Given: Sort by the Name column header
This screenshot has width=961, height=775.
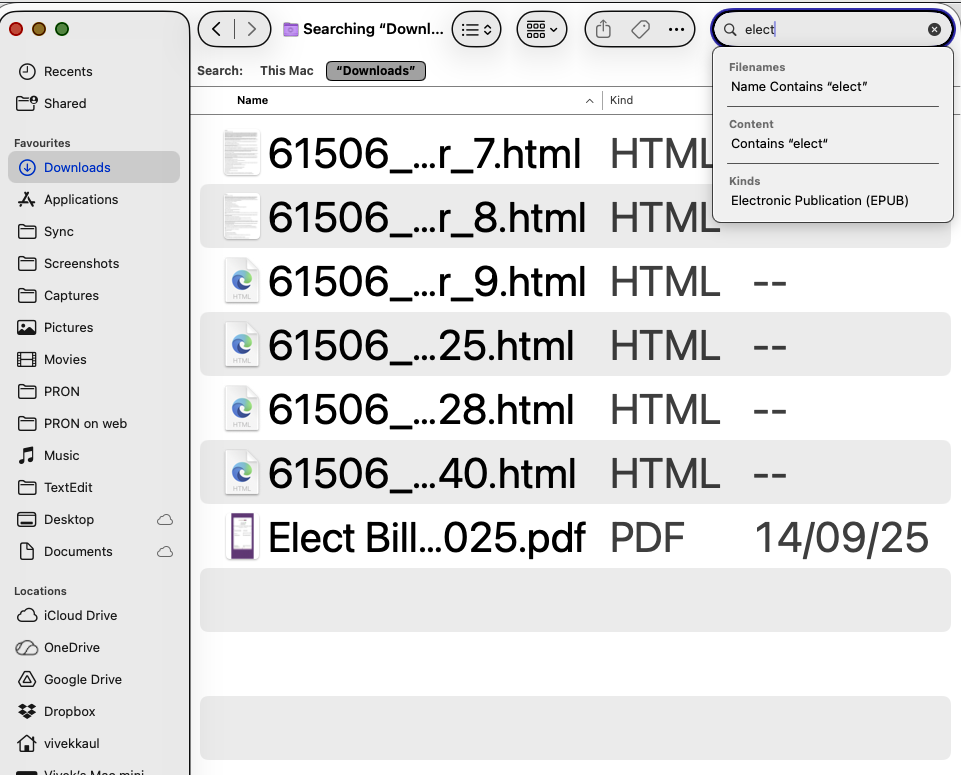Looking at the screenshot, I should pos(253,100).
